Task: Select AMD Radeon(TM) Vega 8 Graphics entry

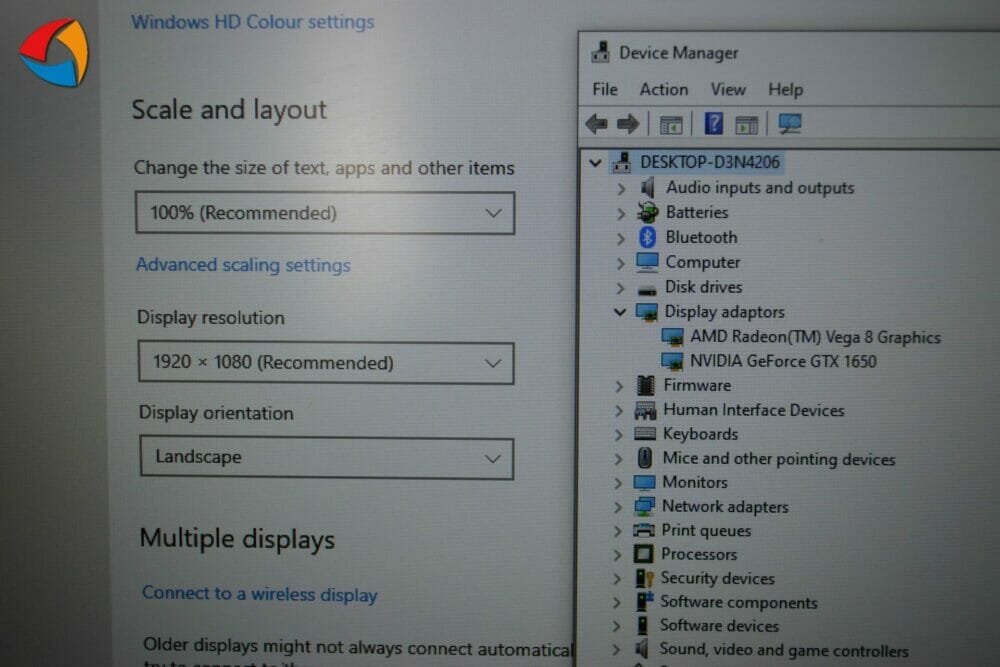Action: 815,337
